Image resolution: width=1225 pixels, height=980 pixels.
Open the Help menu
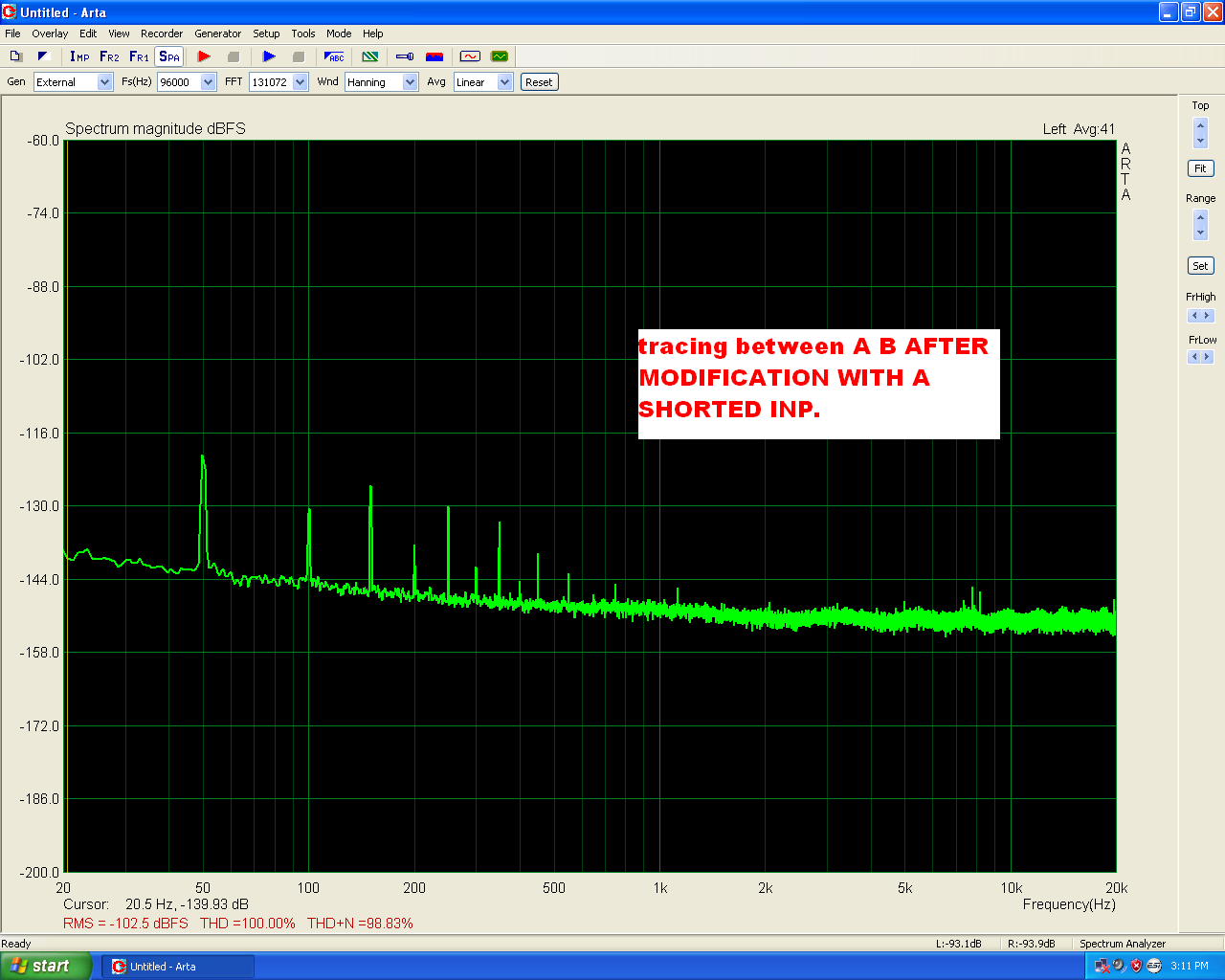[x=373, y=33]
